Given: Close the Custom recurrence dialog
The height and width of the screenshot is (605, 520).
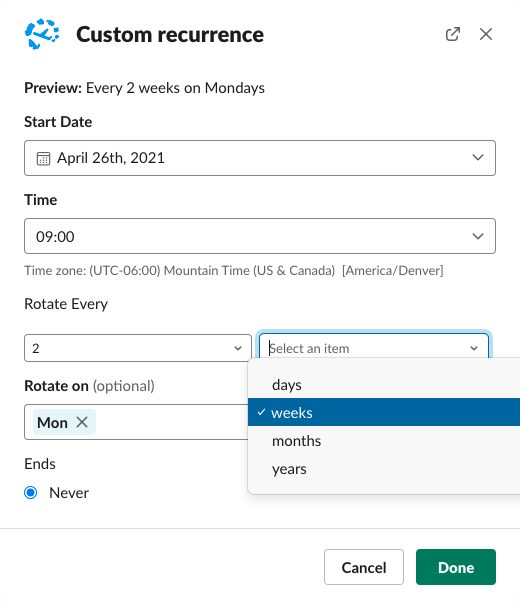Looking at the screenshot, I should [486, 34].
